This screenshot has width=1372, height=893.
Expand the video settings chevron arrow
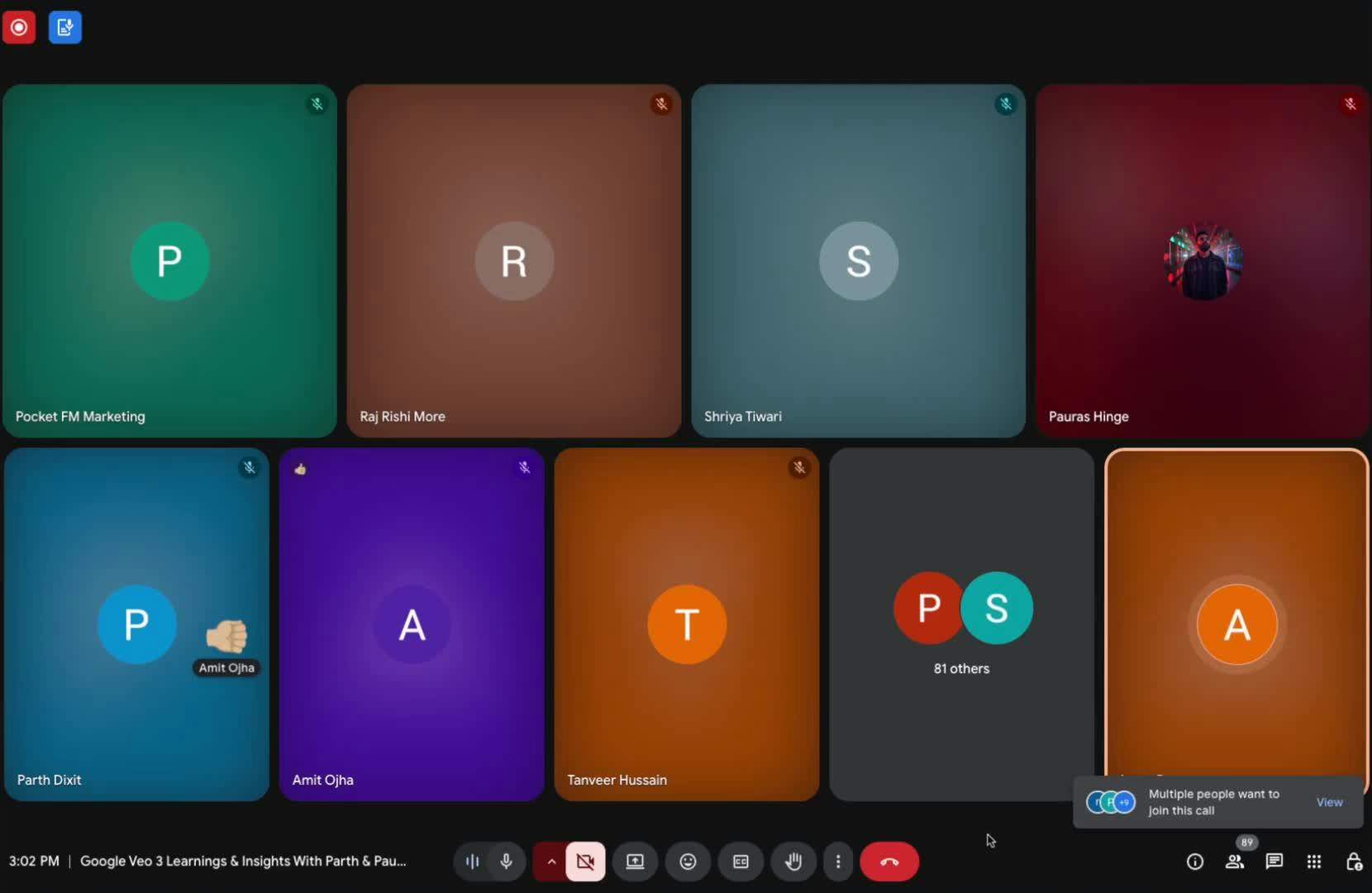coord(551,862)
